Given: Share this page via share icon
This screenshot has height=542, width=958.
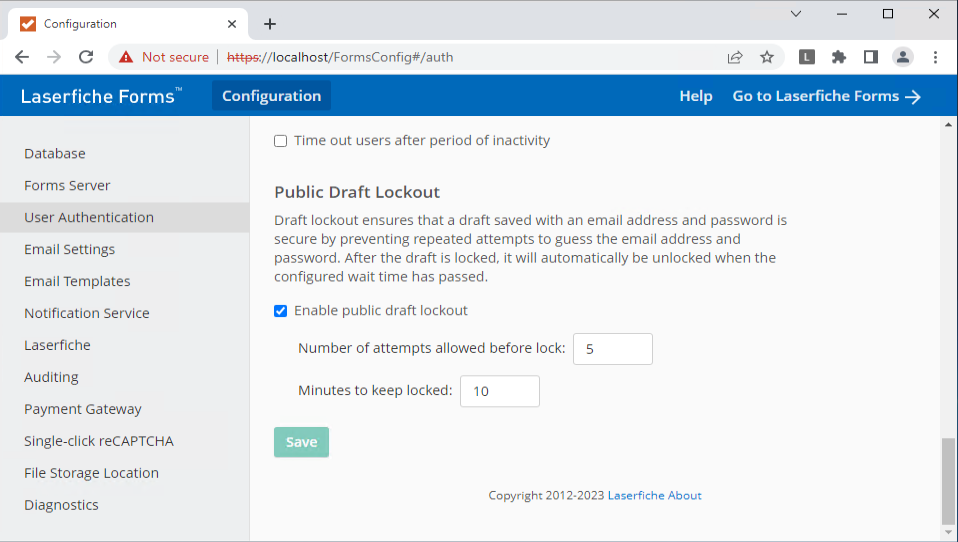Looking at the screenshot, I should tap(735, 57).
